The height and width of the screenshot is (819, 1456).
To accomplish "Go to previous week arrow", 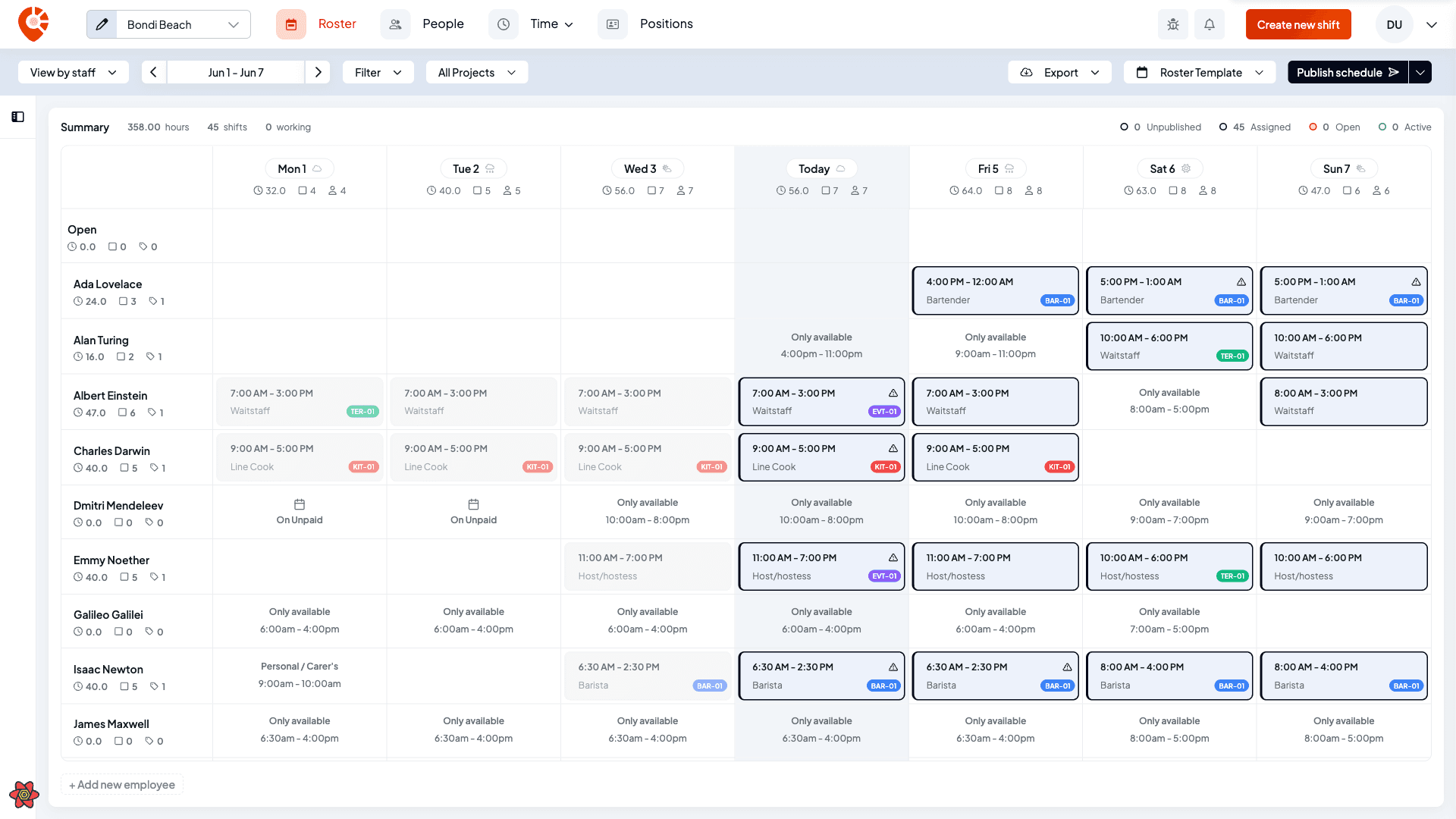I will coord(153,72).
